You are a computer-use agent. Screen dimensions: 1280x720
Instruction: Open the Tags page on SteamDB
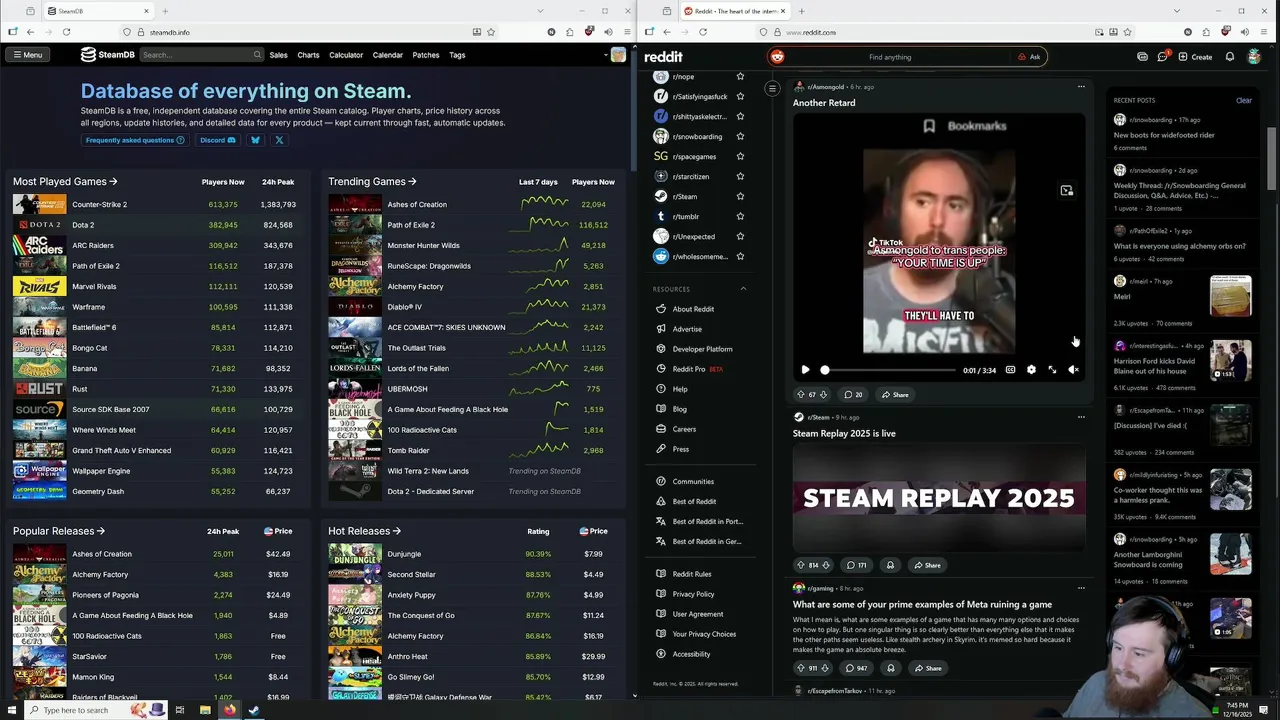point(457,55)
